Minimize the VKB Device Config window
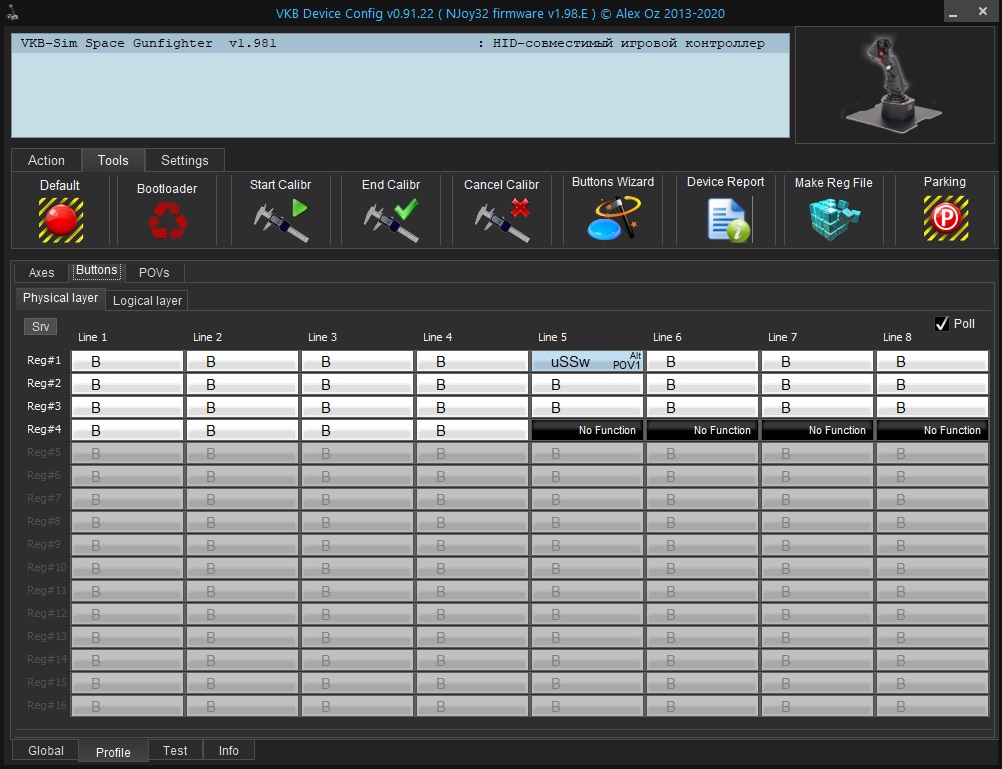Viewport: 1002px width, 769px height. point(953,12)
